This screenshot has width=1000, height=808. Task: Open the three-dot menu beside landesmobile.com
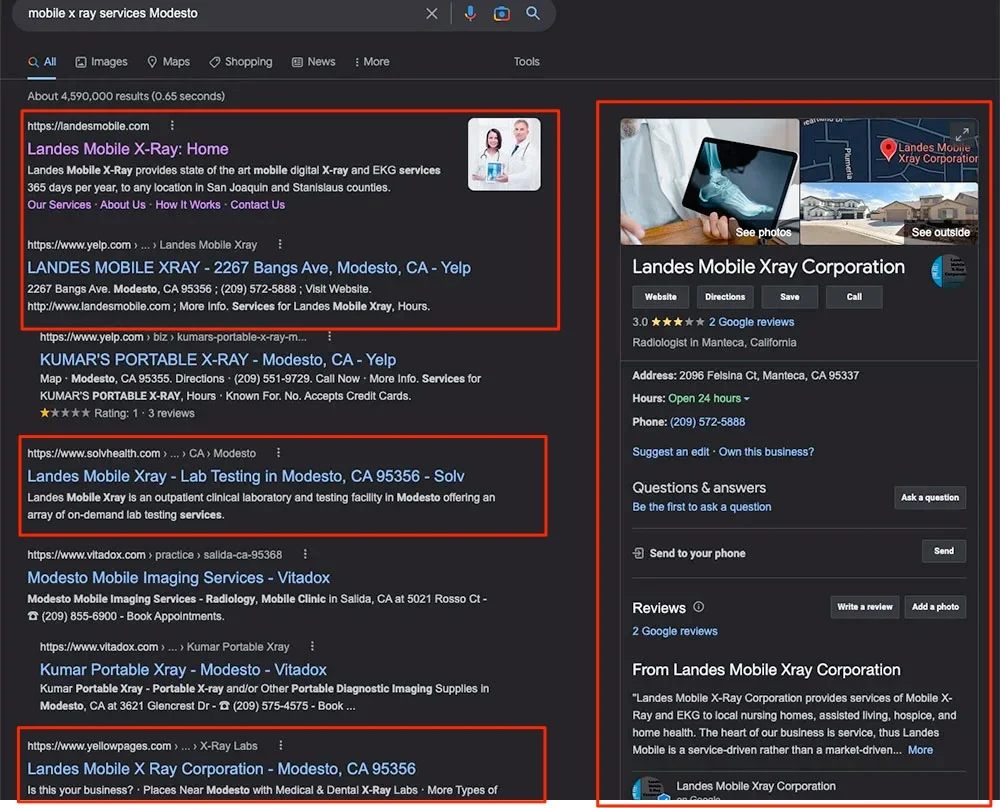(172, 126)
